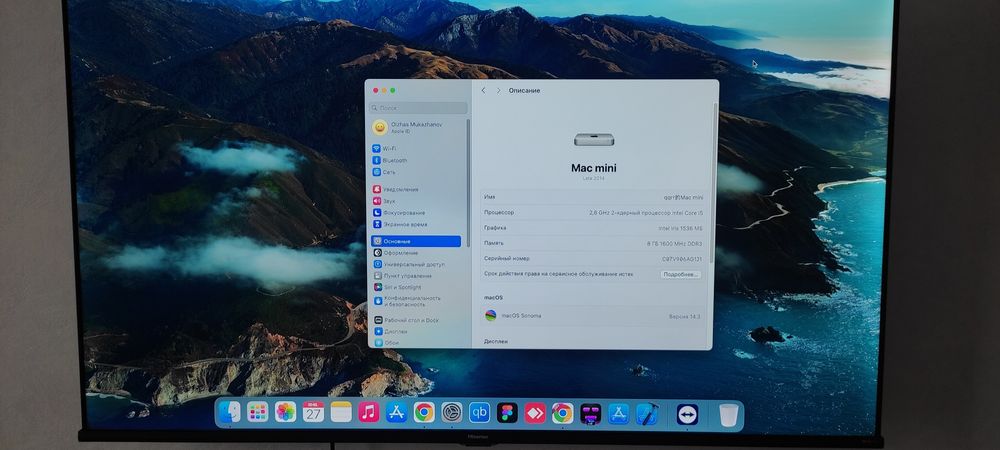Open Calendar showing 27 in Dock
This screenshot has height=450, width=1000.
313,412
